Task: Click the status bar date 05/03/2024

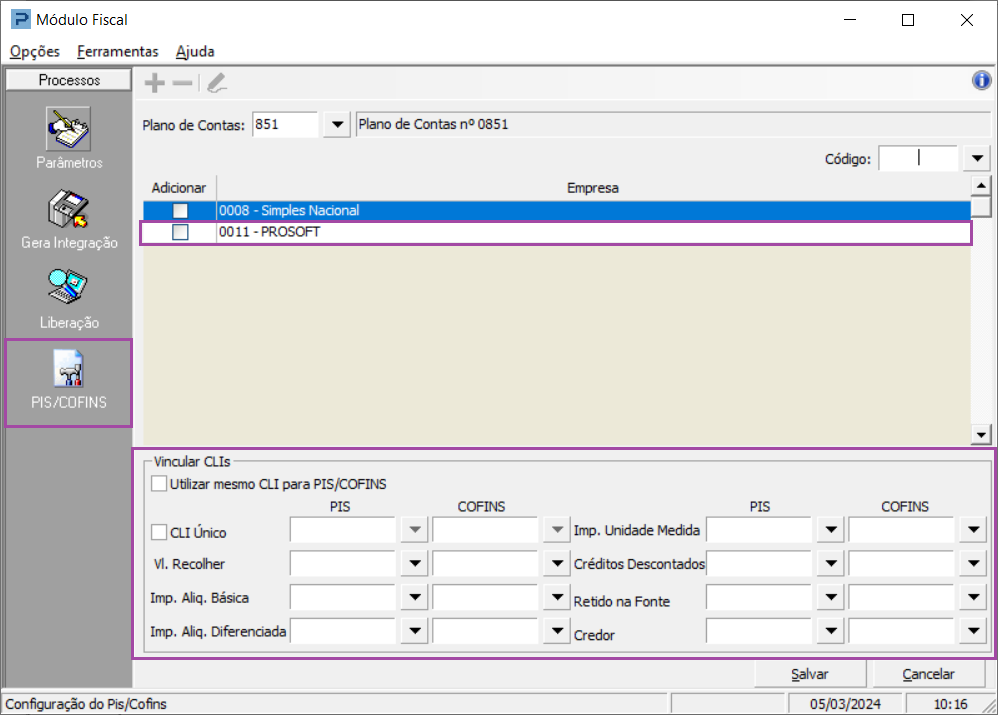Action: click(845, 704)
